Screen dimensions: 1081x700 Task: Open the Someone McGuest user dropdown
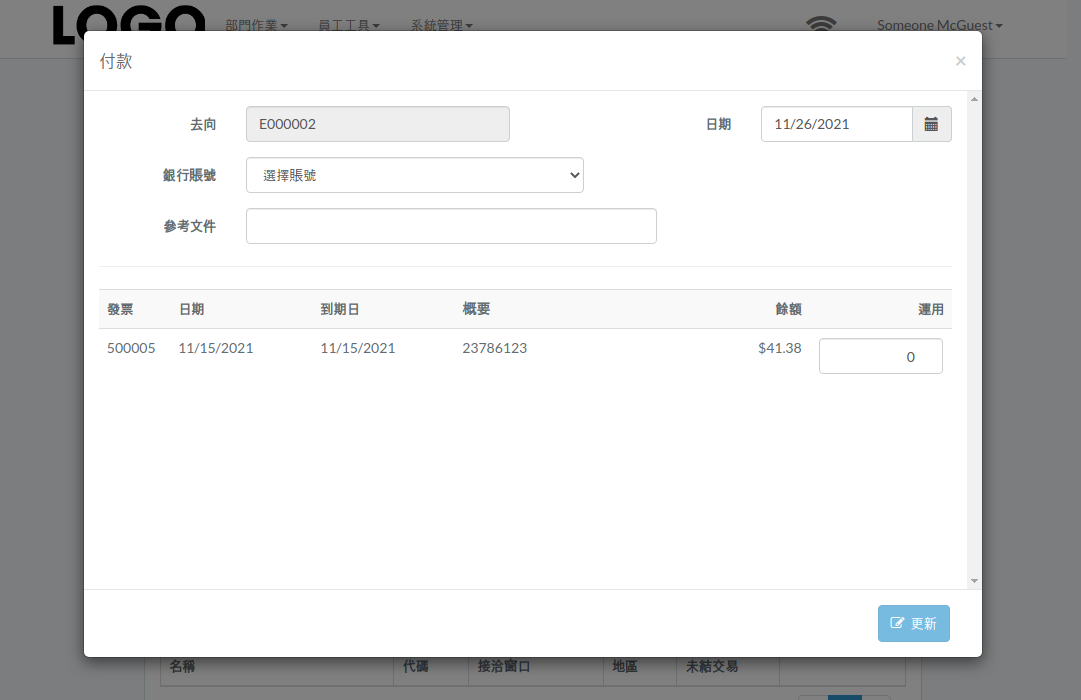939,26
